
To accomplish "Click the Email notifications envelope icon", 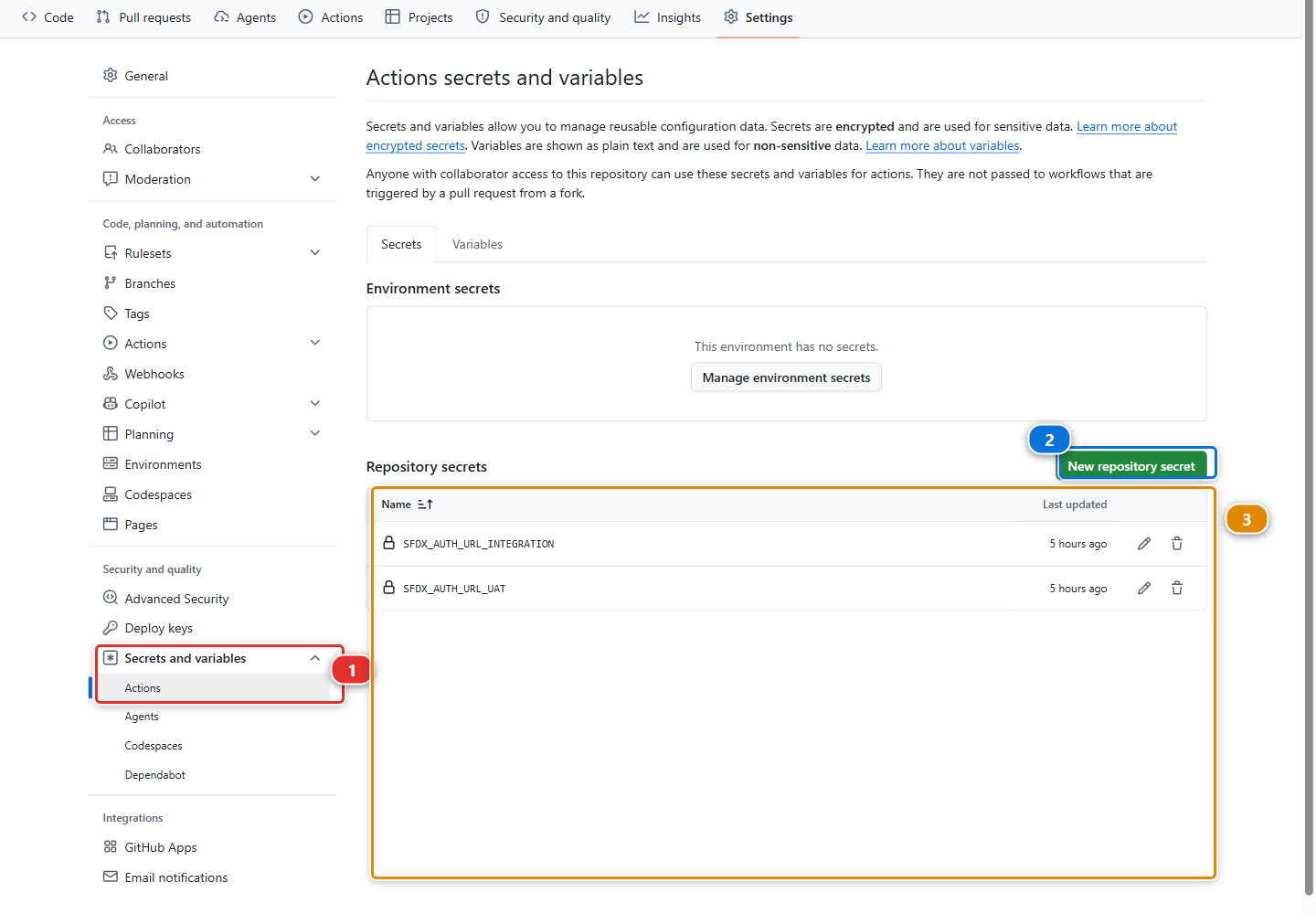I will tap(111, 877).
